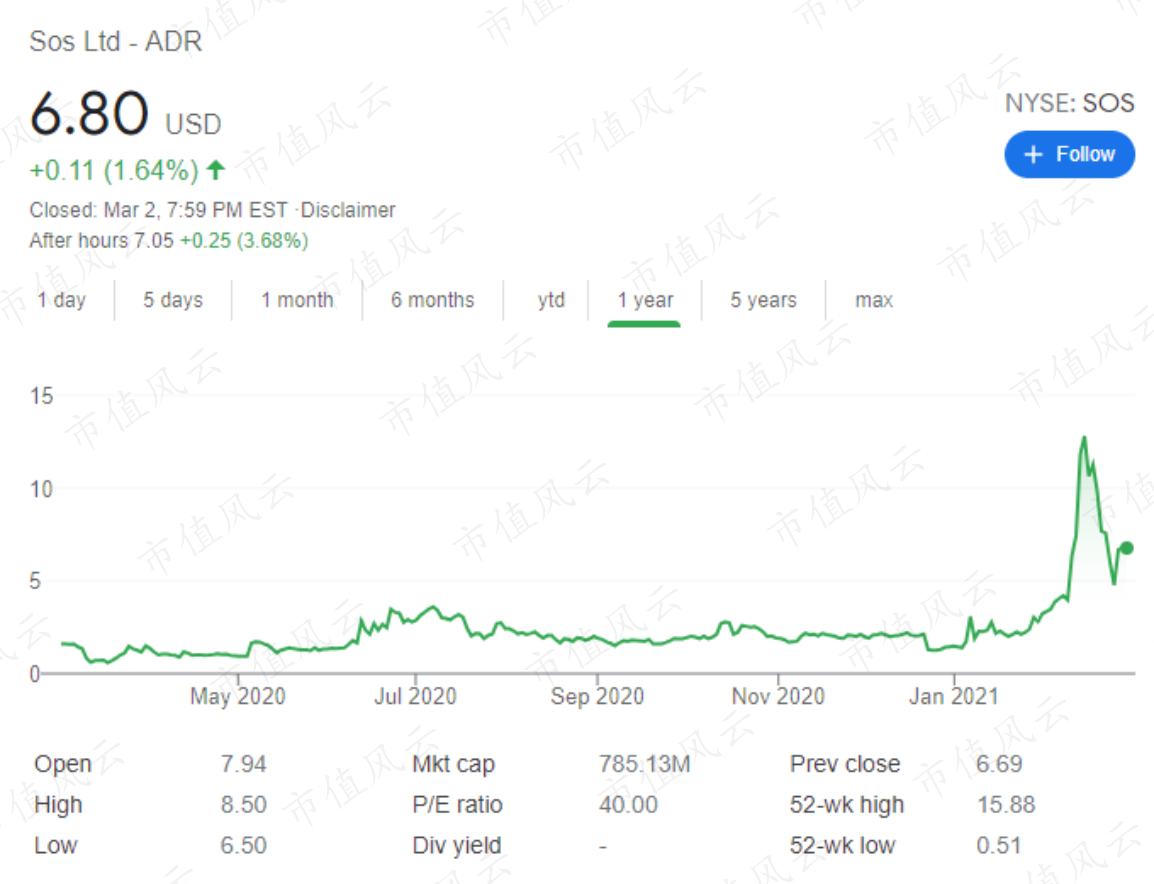Click the 15 y-axis label

pyautogui.click(x=41, y=396)
